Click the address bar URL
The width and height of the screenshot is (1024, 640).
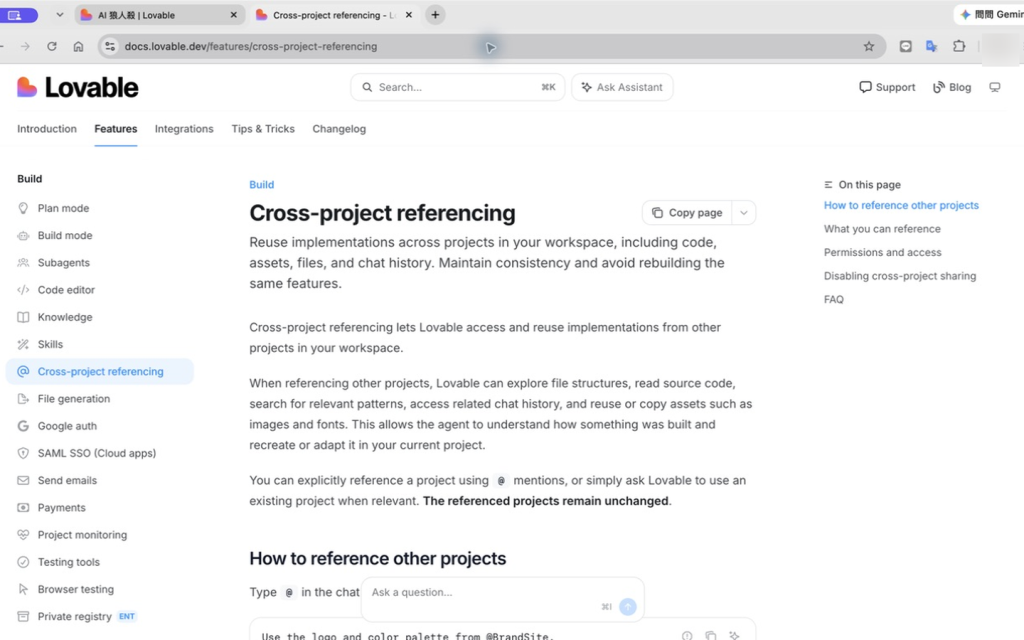(x=251, y=46)
